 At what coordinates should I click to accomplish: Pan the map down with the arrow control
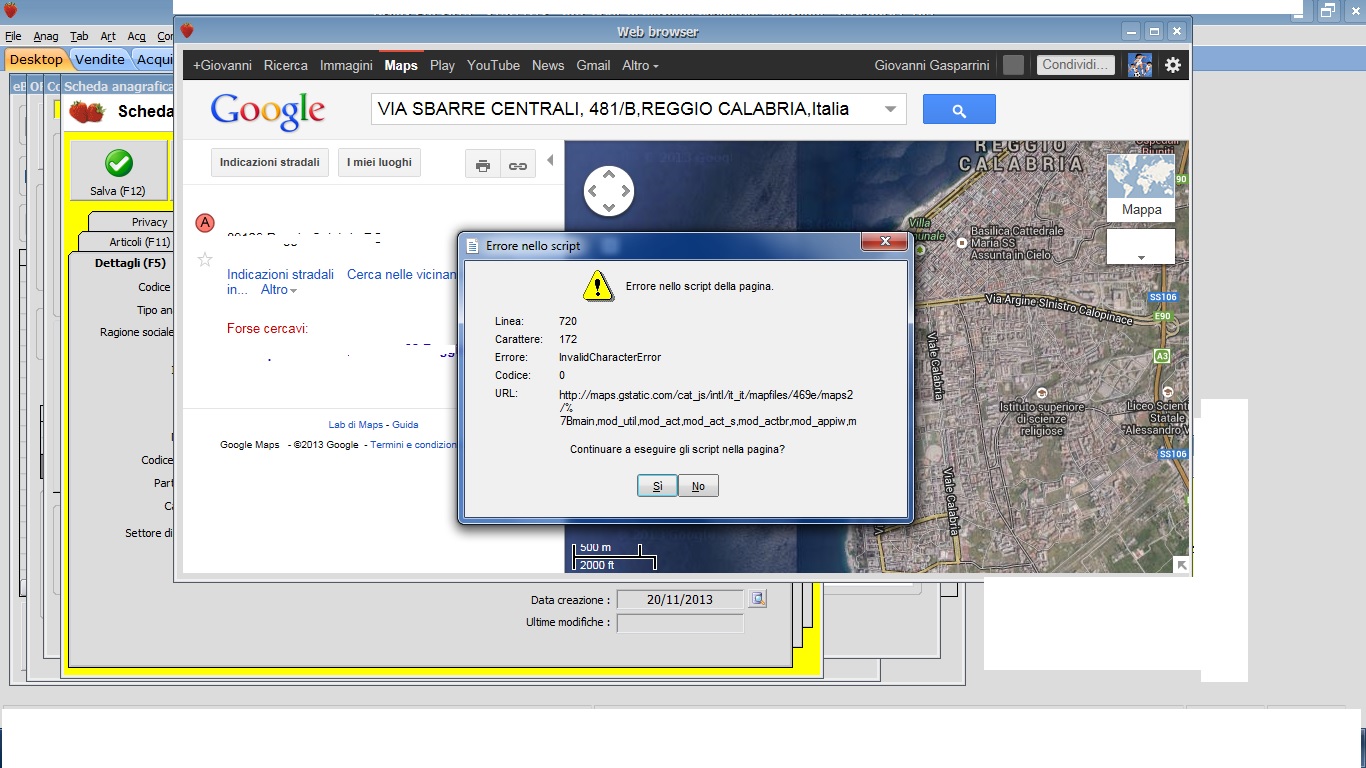pyautogui.click(x=608, y=207)
